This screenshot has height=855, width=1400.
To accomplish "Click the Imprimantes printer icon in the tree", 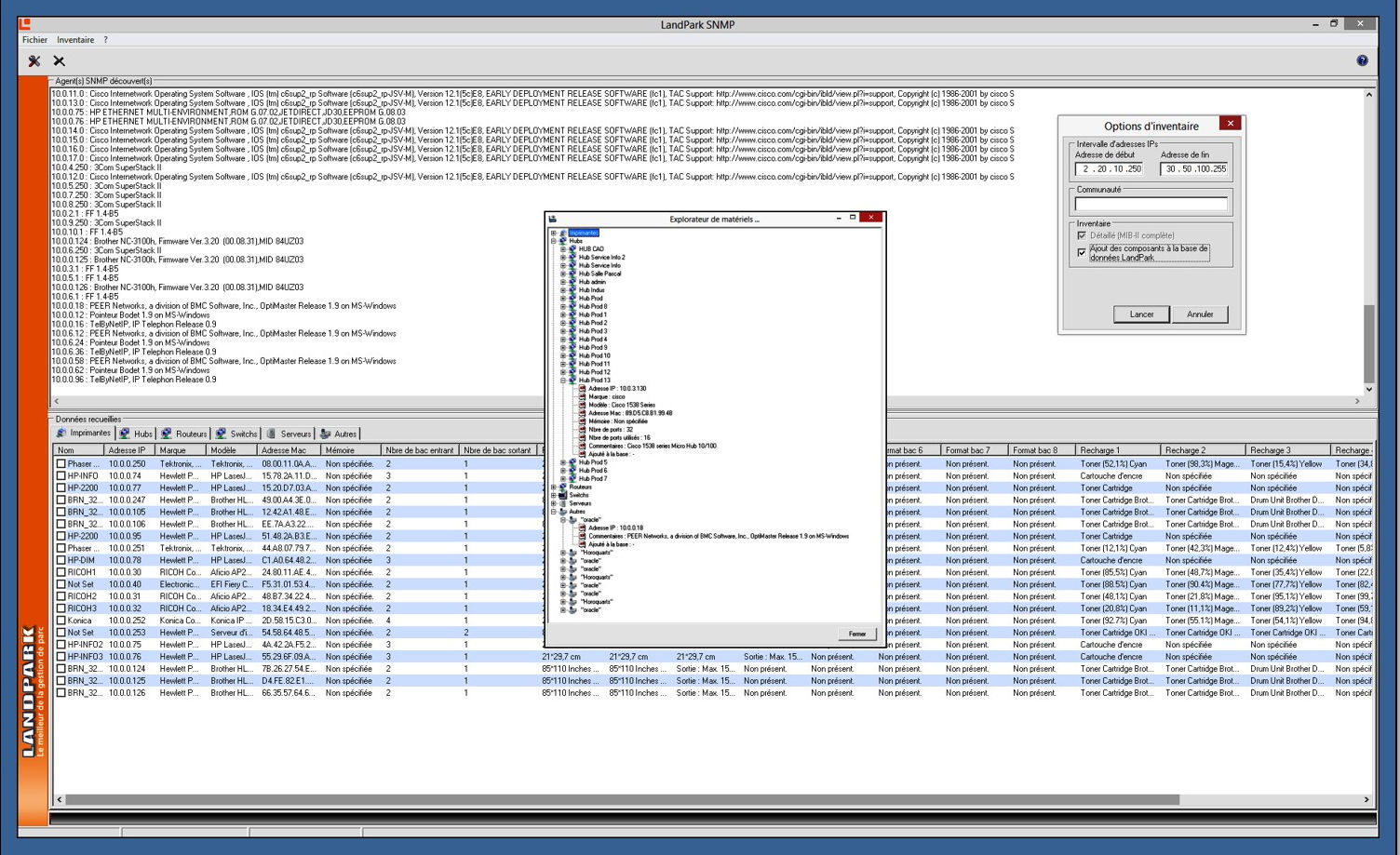I will [562, 233].
